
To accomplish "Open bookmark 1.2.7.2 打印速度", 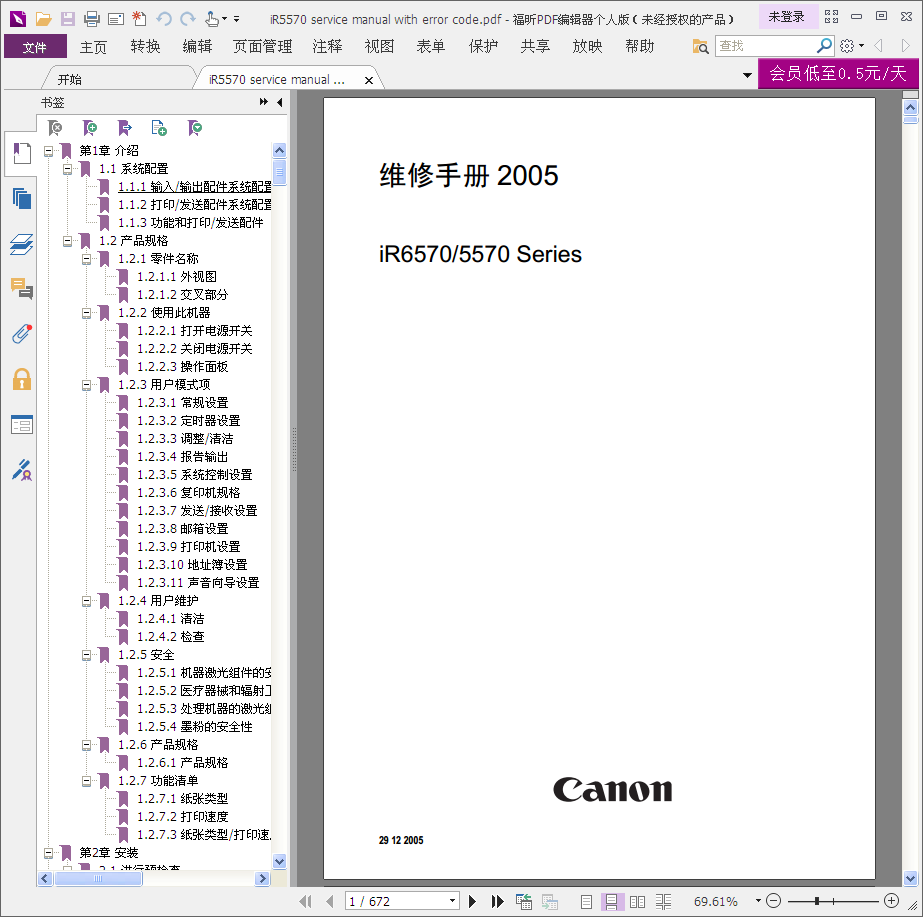I will click(182, 817).
